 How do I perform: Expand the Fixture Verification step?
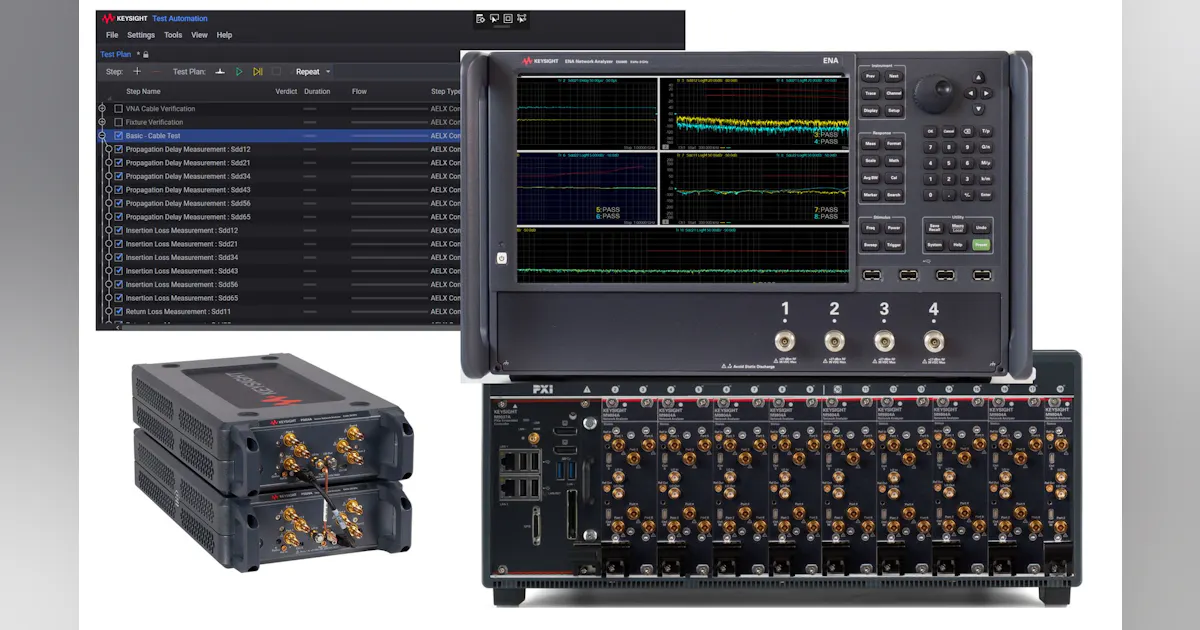tap(102, 122)
